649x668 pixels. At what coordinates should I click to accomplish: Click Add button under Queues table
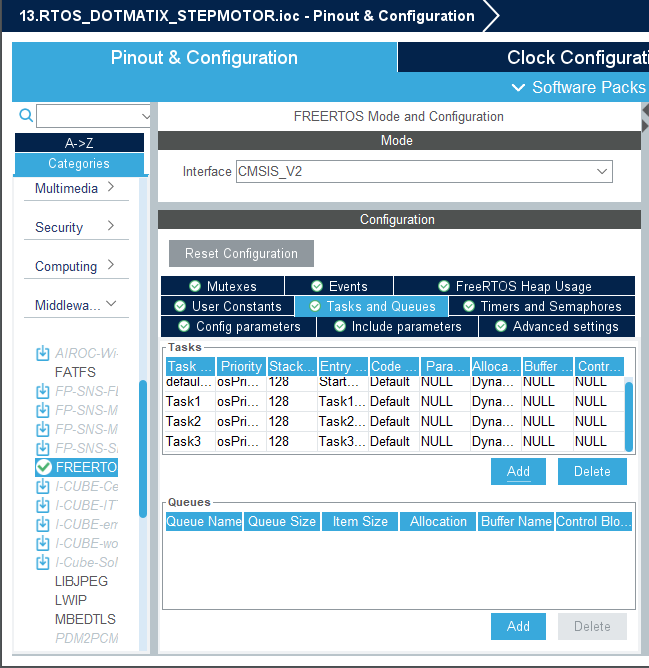click(x=518, y=626)
